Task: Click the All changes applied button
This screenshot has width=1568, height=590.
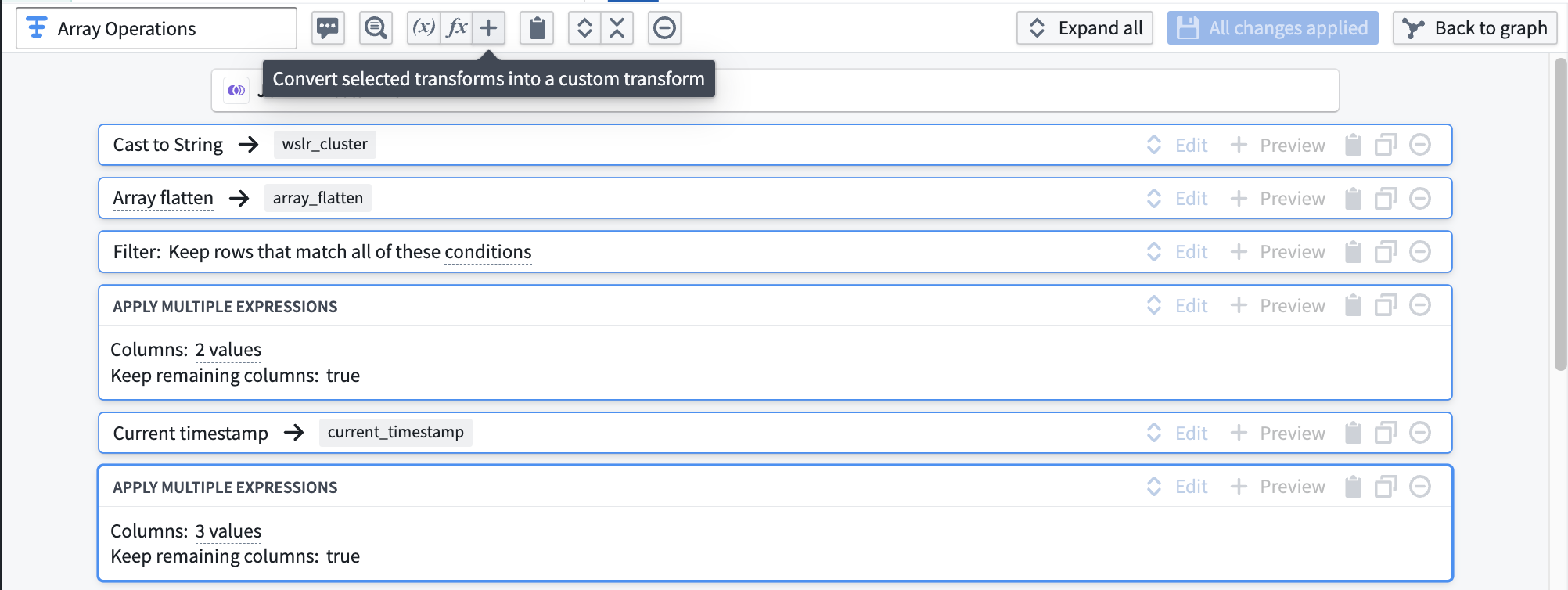Action: click(x=1273, y=28)
